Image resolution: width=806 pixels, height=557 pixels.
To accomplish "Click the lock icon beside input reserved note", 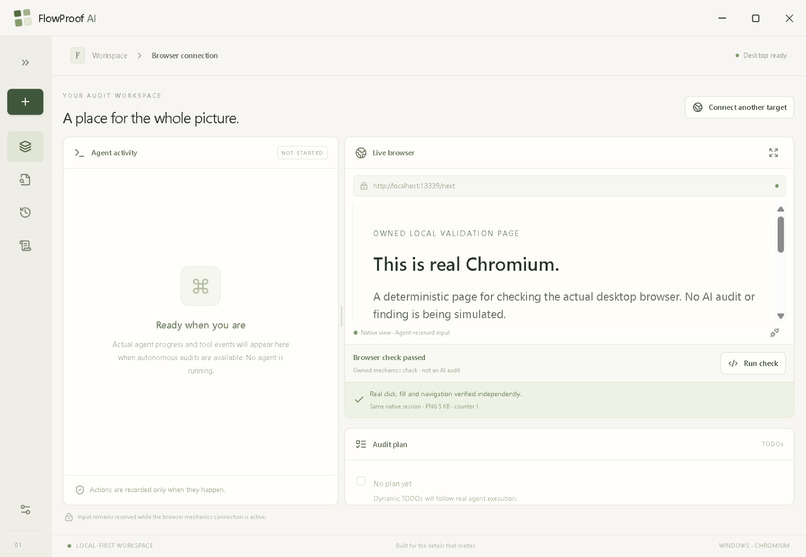I will pyautogui.click(x=69, y=517).
